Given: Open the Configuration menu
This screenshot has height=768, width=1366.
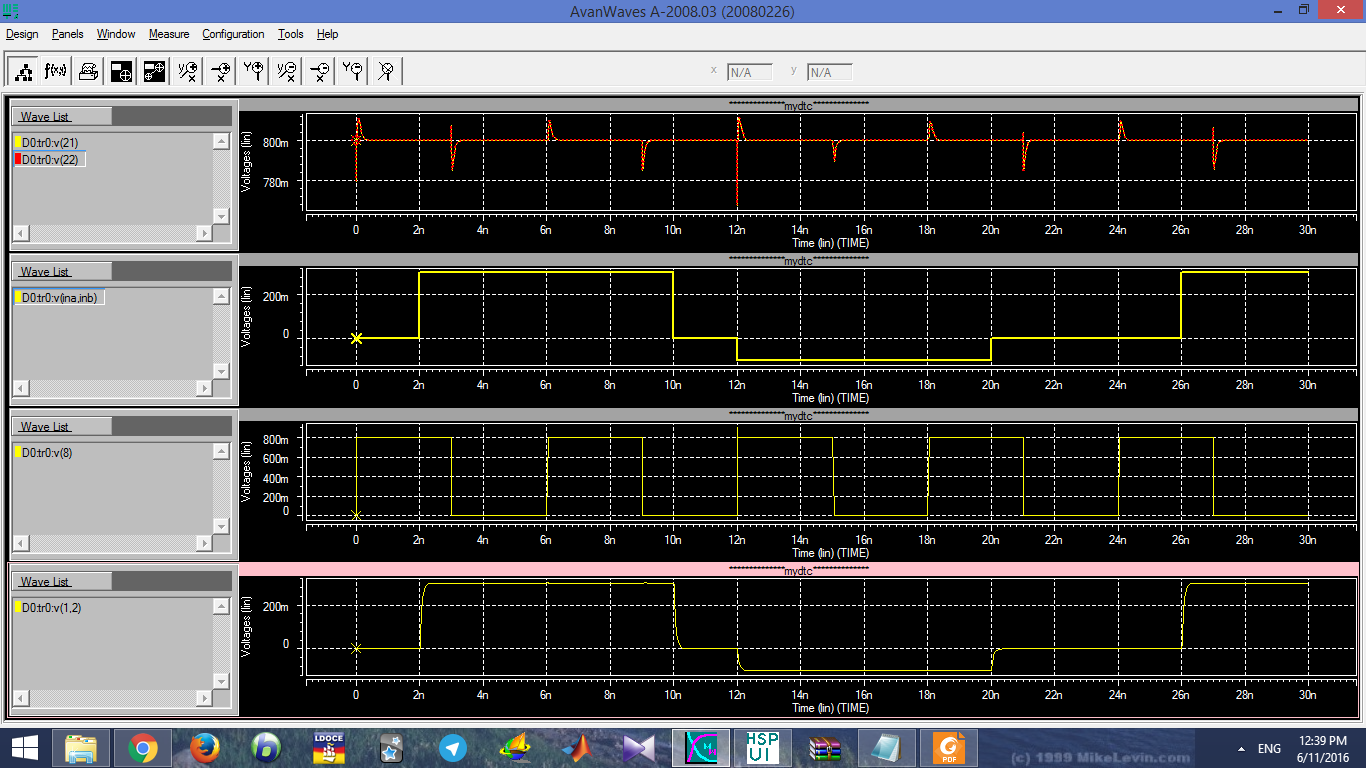Looking at the screenshot, I should click(x=233, y=34).
